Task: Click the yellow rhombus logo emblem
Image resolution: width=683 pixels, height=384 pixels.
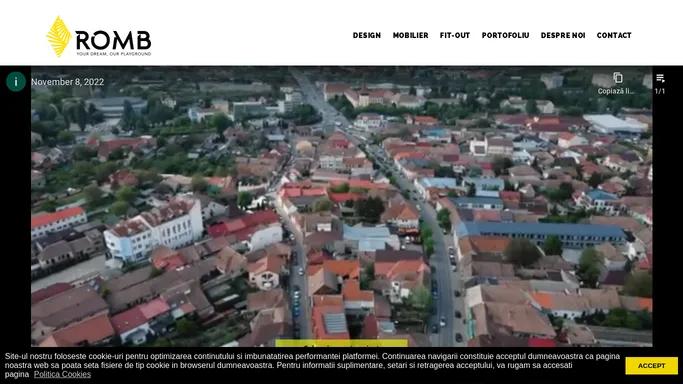Action: click(59, 37)
